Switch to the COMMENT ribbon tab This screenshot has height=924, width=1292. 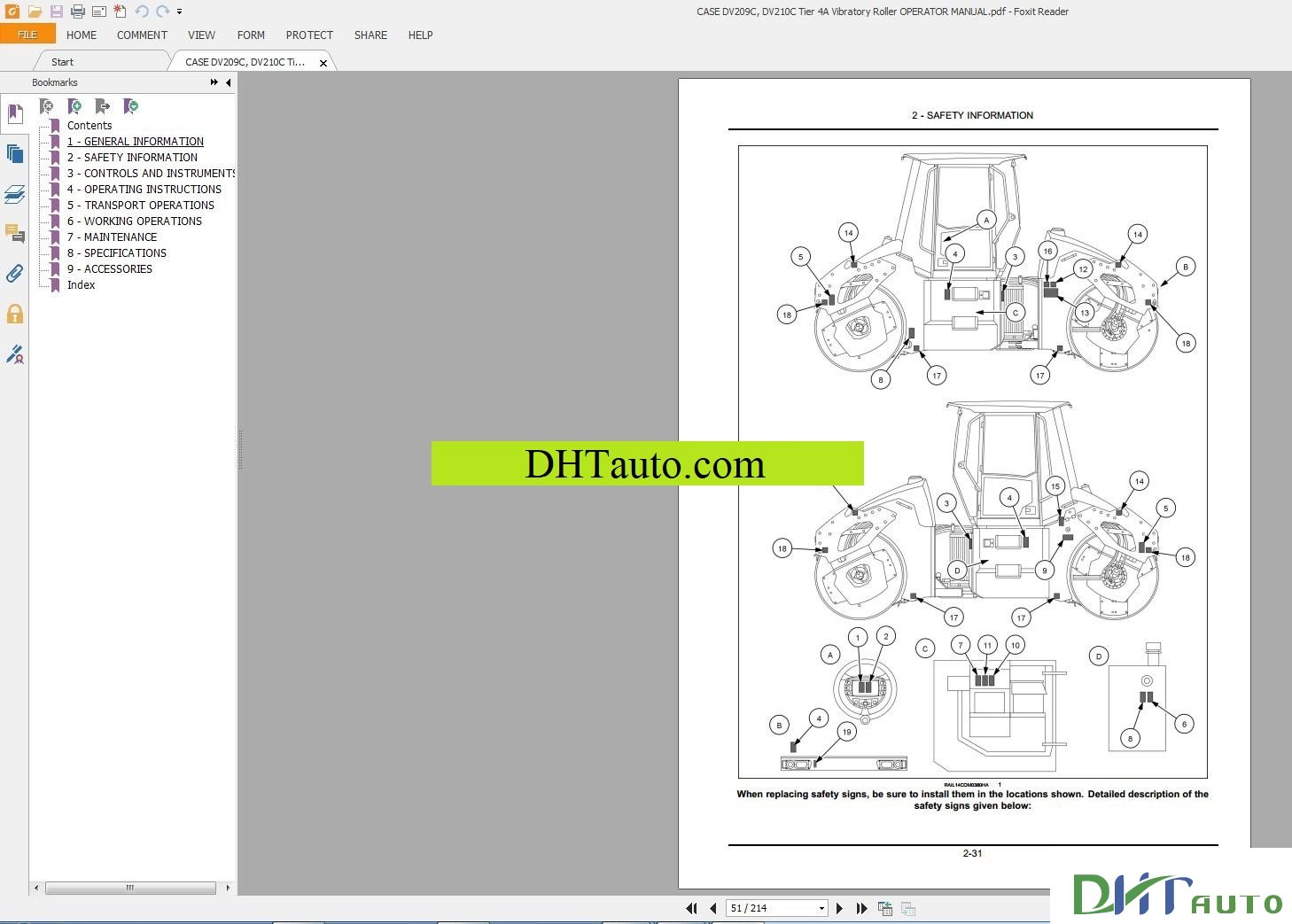[x=142, y=35]
